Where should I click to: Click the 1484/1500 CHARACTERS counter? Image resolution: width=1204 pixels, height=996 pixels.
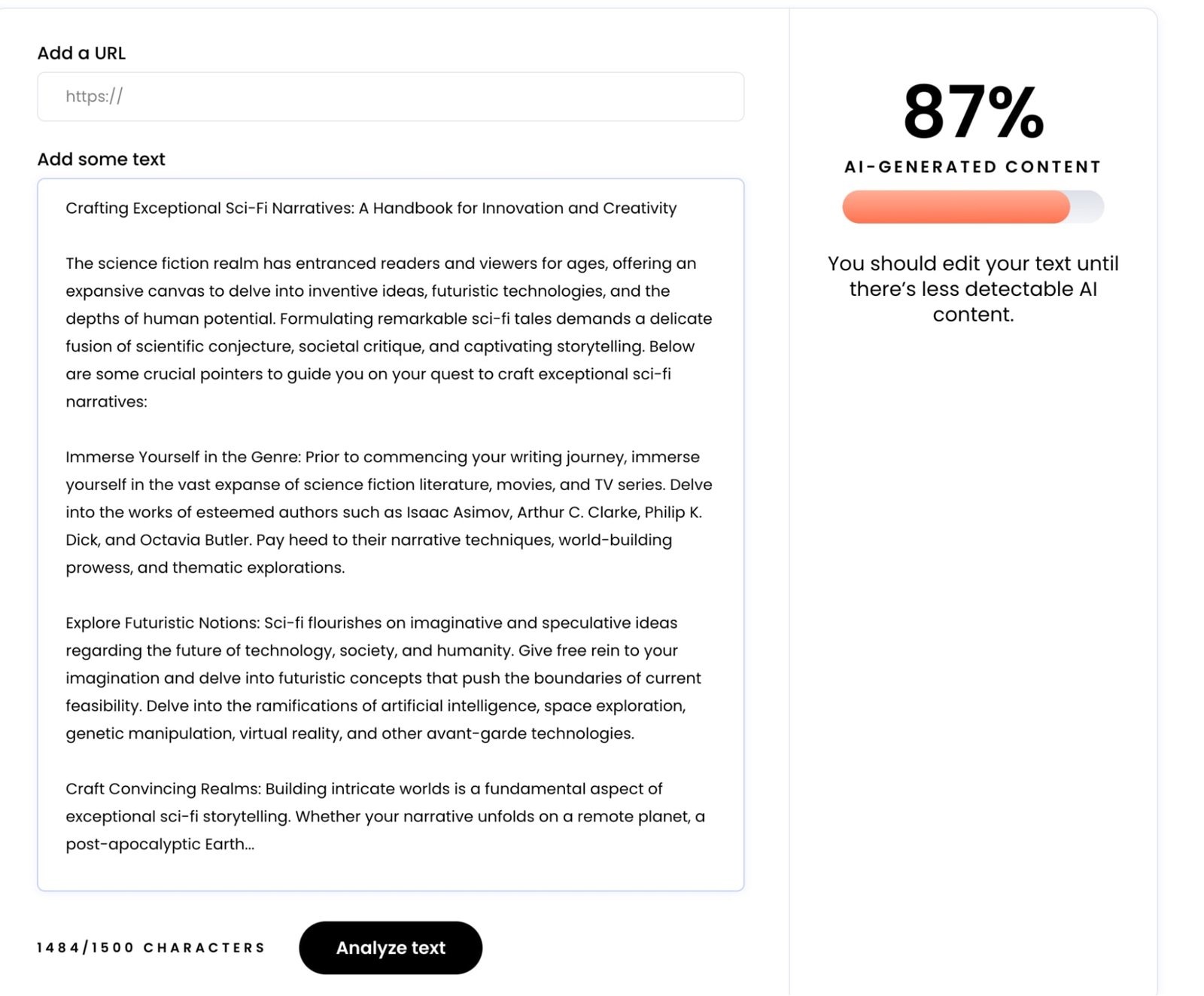(150, 948)
